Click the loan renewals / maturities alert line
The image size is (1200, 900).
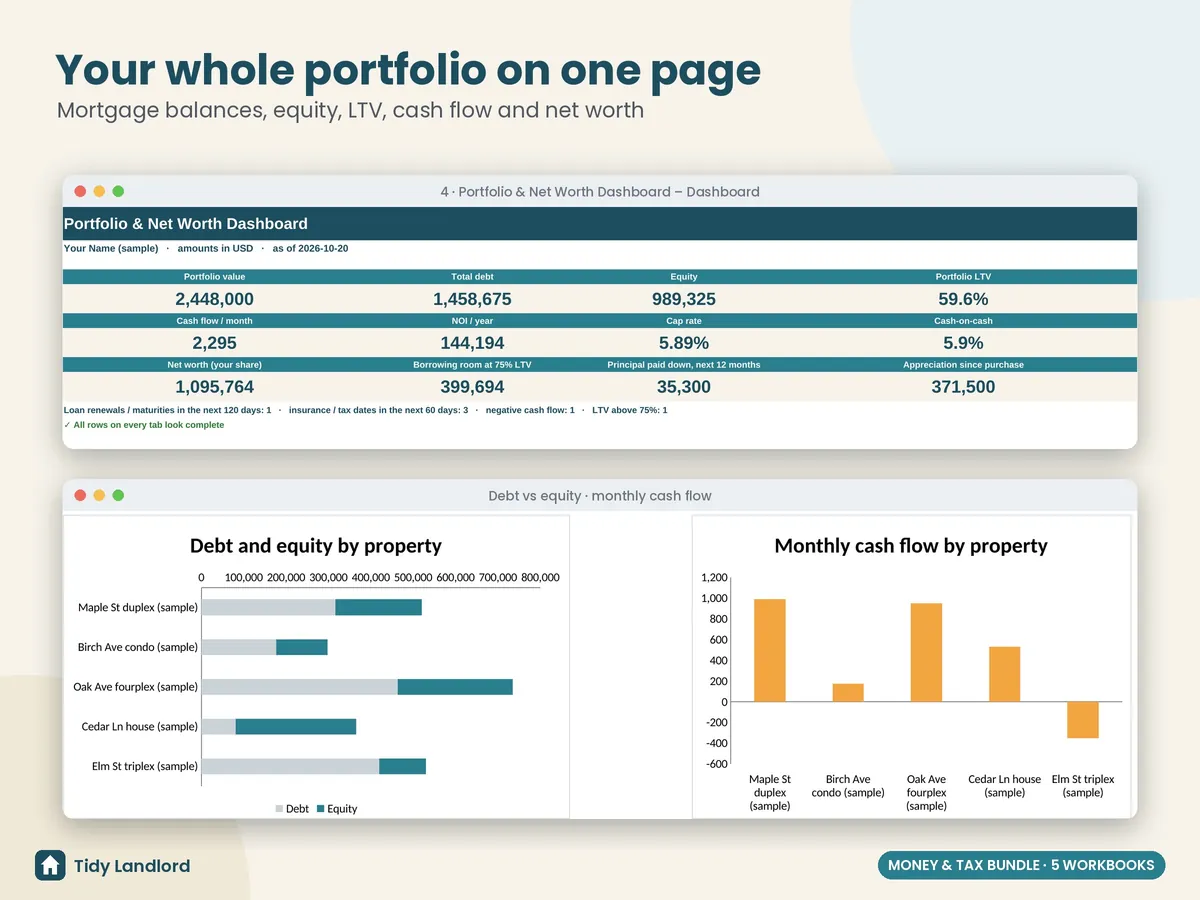(365, 410)
